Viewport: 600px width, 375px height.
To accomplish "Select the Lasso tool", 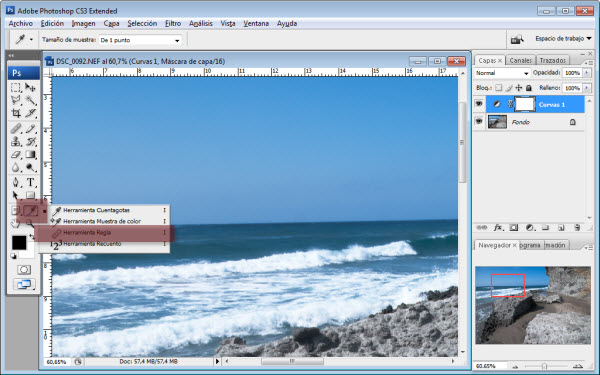I will coord(16,100).
